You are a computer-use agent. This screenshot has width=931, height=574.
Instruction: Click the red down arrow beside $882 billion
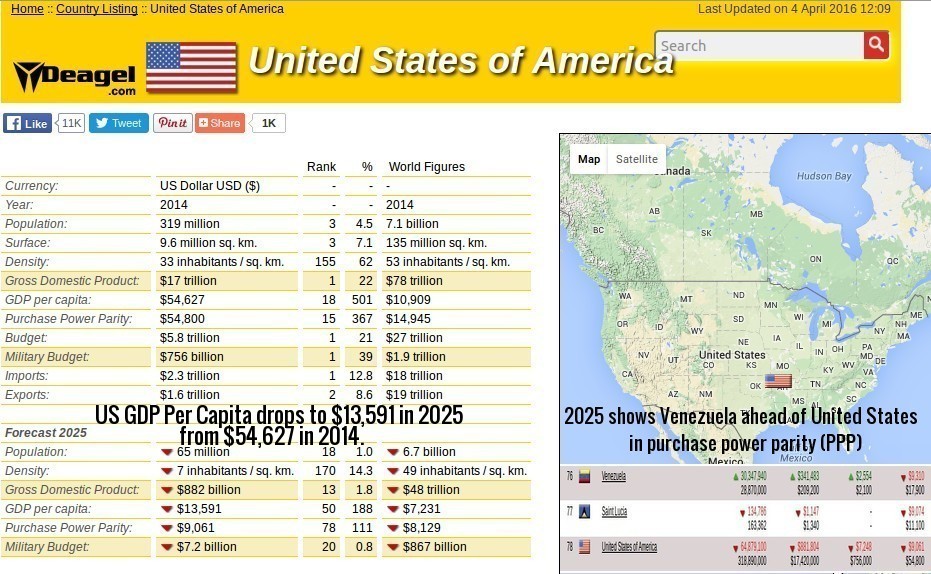coord(167,490)
